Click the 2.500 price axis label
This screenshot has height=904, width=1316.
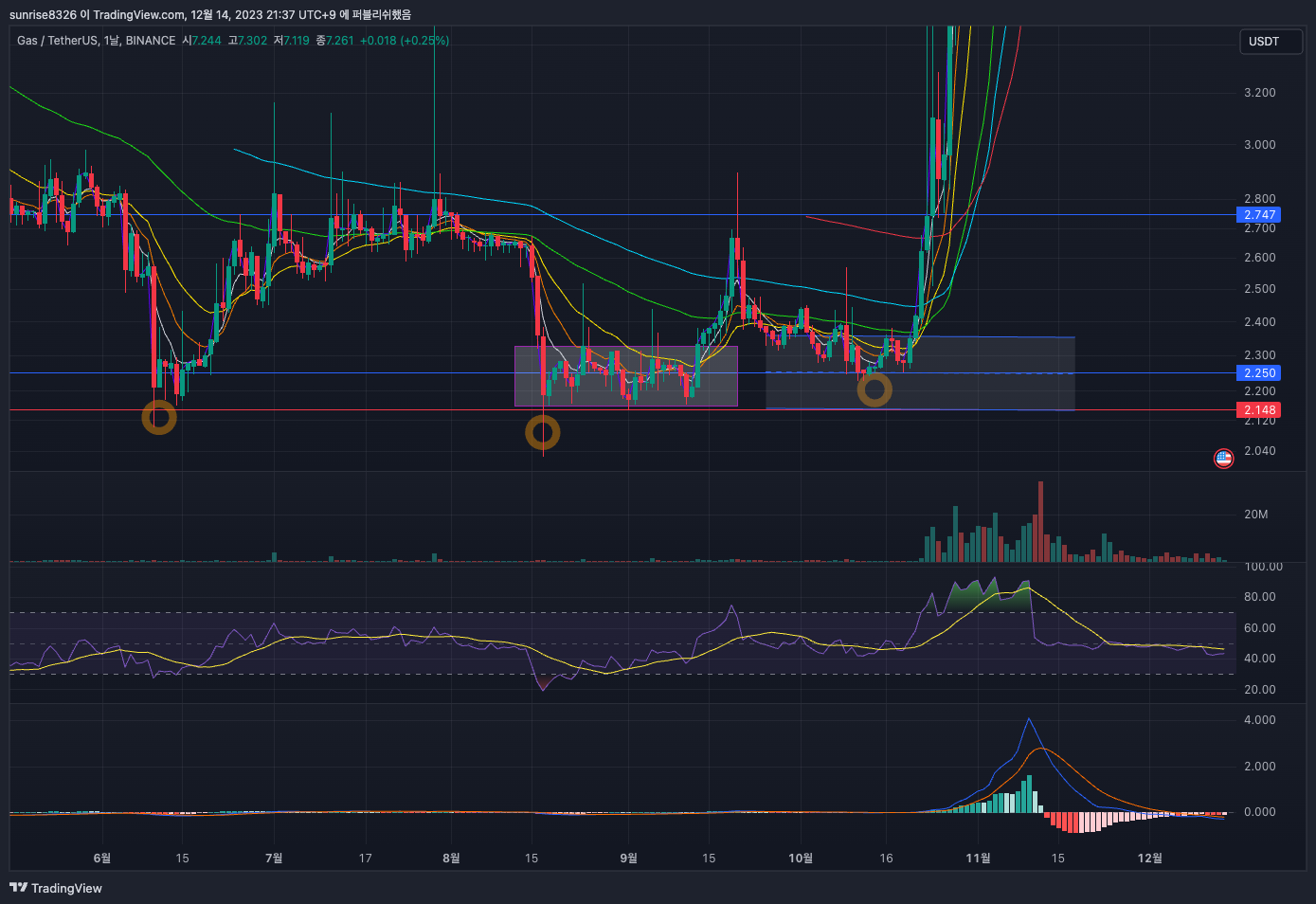(x=1259, y=289)
